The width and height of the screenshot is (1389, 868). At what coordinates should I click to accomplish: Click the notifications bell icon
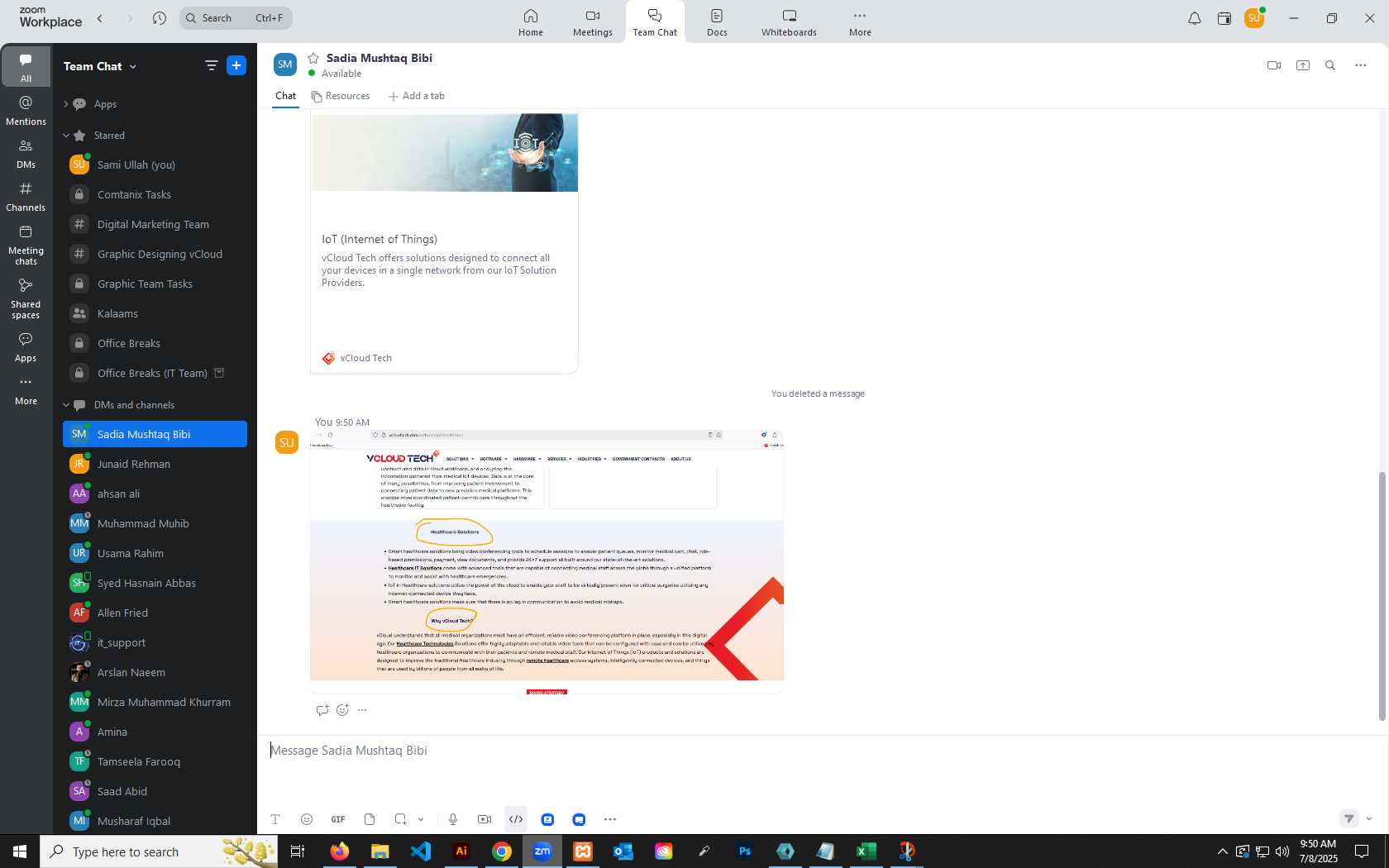[x=1195, y=18]
